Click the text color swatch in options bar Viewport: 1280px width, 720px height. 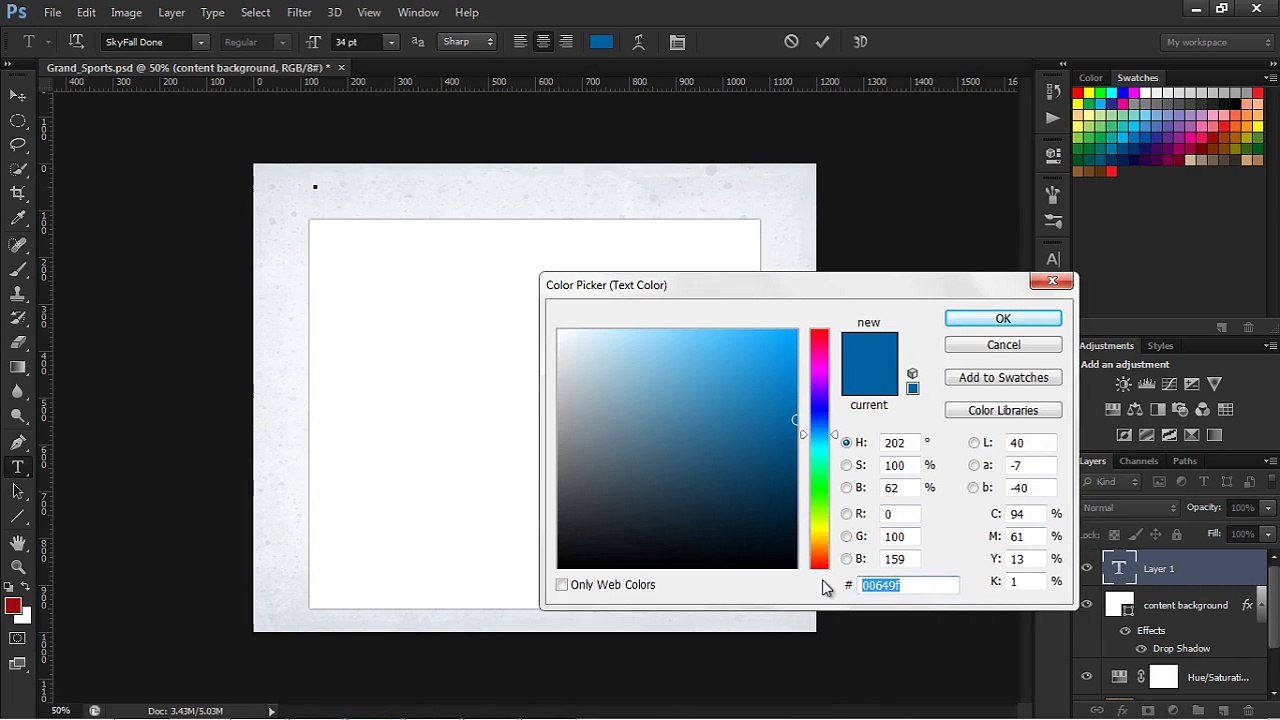[x=601, y=42]
